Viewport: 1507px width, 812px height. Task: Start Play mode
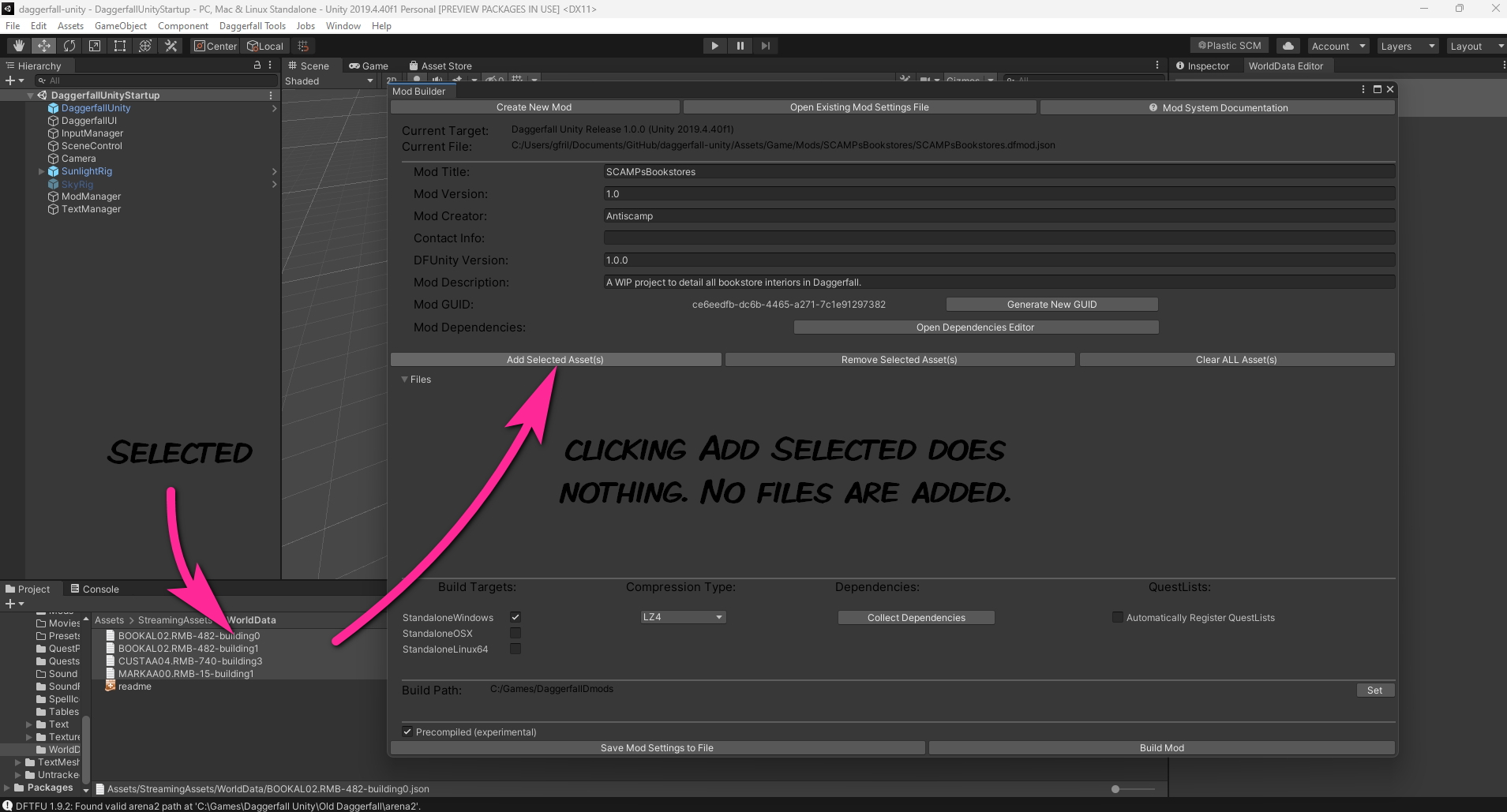pos(714,46)
